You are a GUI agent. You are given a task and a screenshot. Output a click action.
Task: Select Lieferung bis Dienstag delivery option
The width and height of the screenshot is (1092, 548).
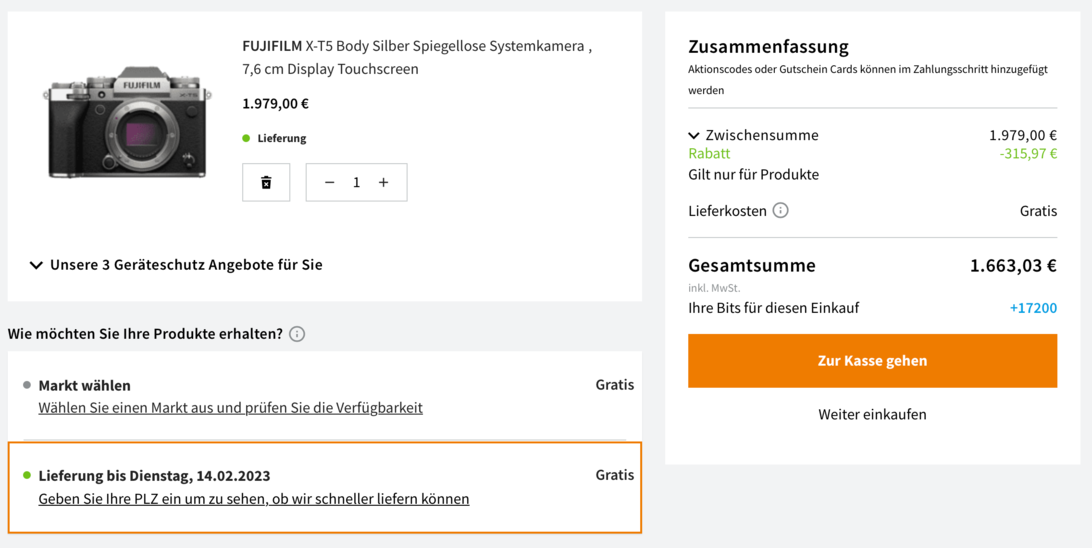tap(154, 475)
